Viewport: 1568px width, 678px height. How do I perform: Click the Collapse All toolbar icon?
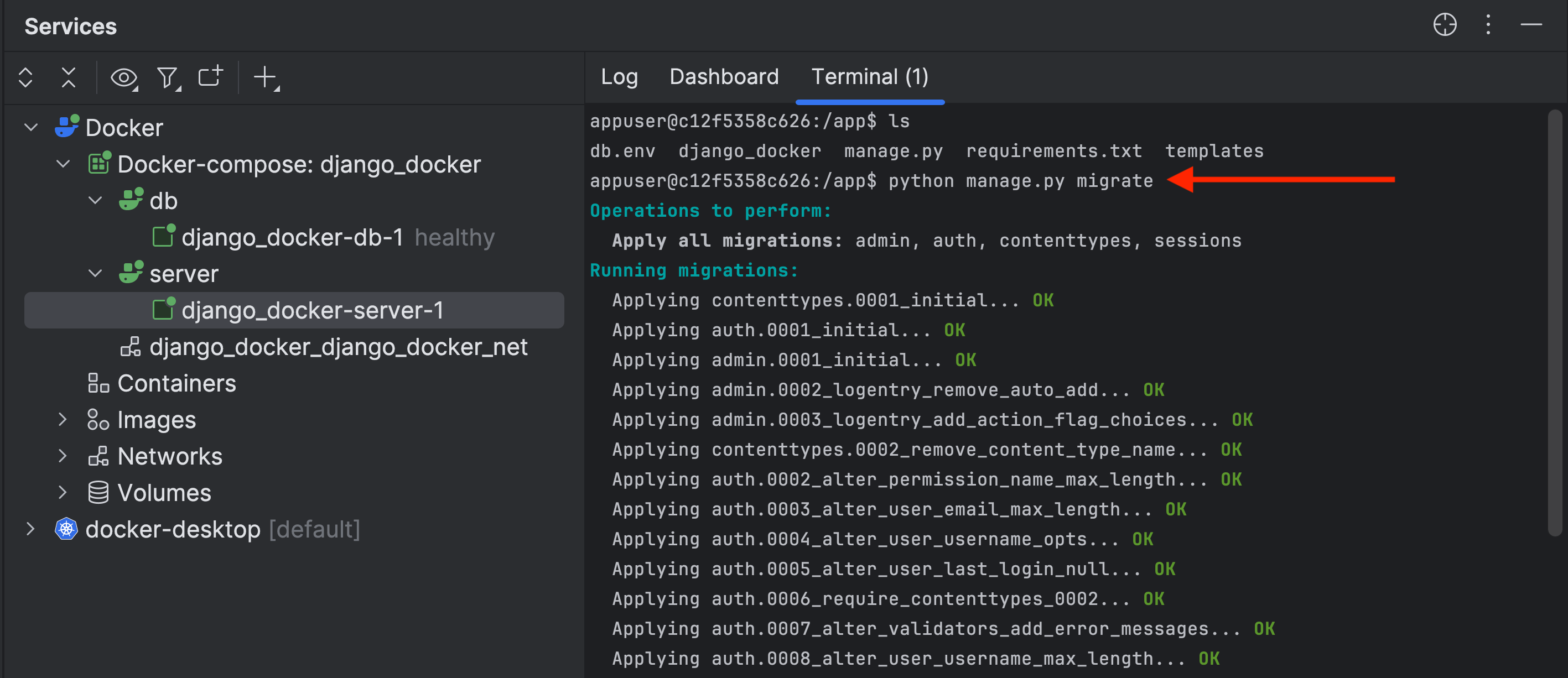click(x=68, y=77)
